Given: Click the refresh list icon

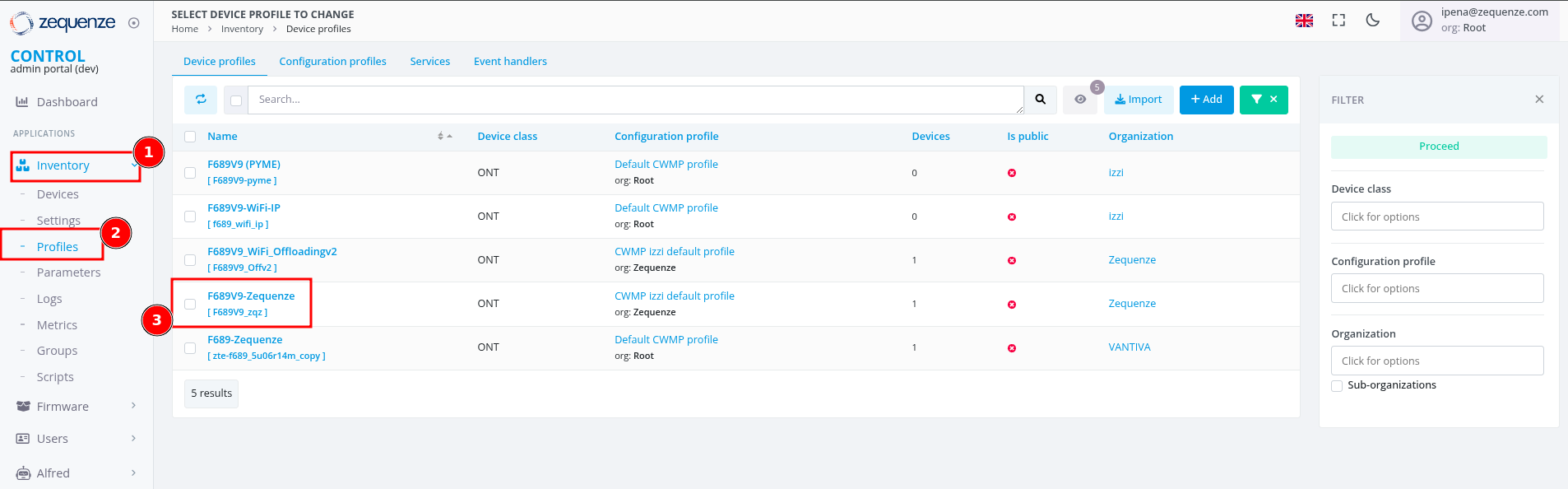Looking at the screenshot, I should (201, 100).
